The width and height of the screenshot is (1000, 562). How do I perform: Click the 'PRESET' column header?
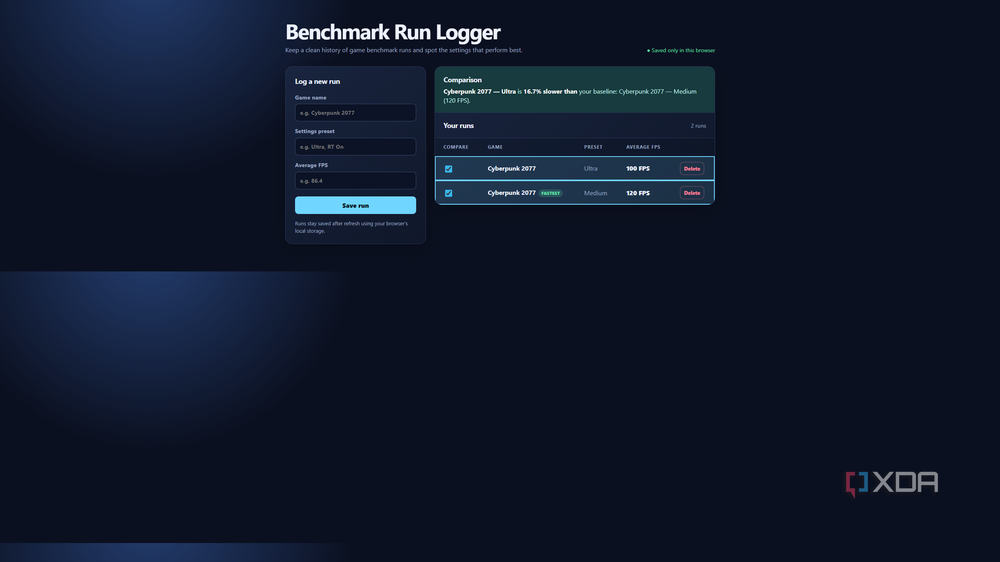[x=593, y=147]
